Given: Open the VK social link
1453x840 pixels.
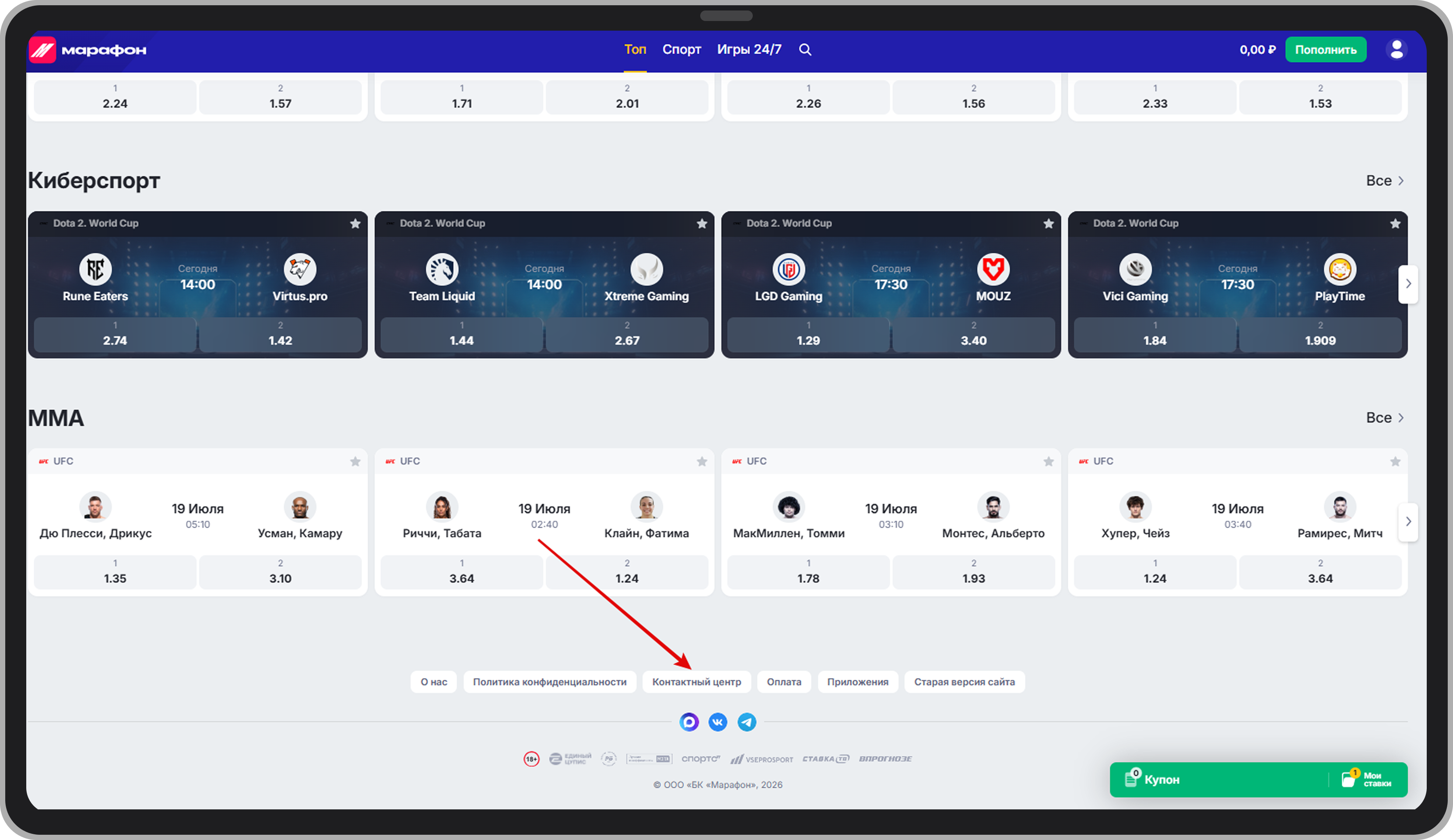Looking at the screenshot, I should coord(718,722).
